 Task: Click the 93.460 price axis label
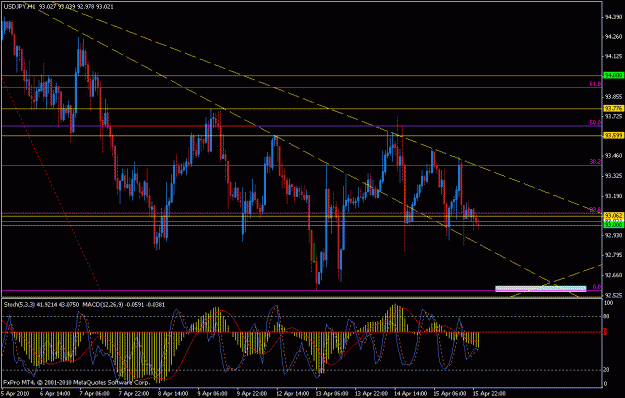tap(613, 156)
